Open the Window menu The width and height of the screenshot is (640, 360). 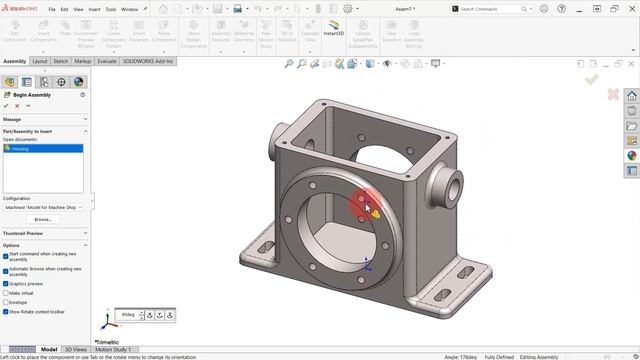pyautogui.click(x=130, y=9)
